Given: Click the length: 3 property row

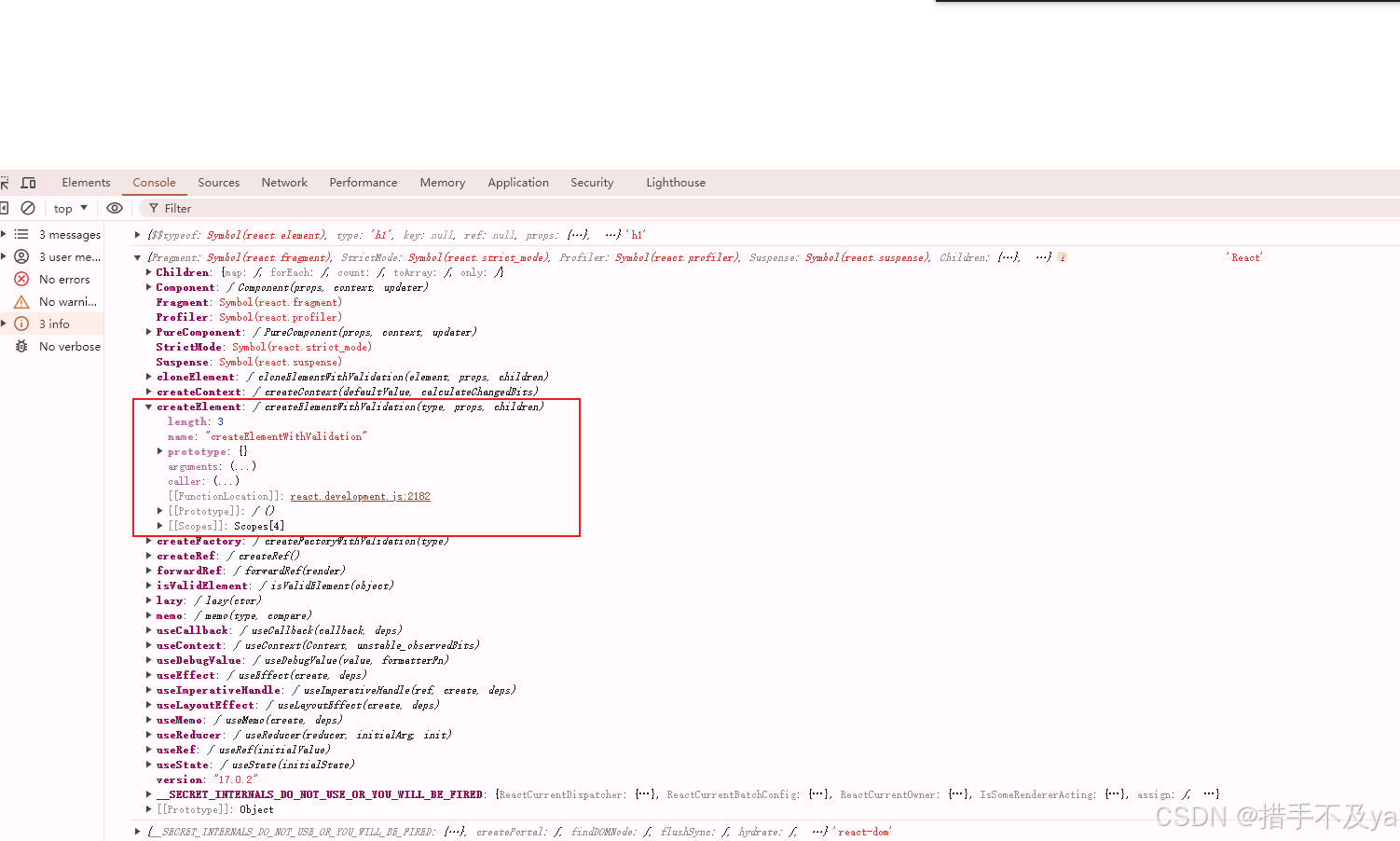Looking at the screenshot, I should [x=196, y=421].
